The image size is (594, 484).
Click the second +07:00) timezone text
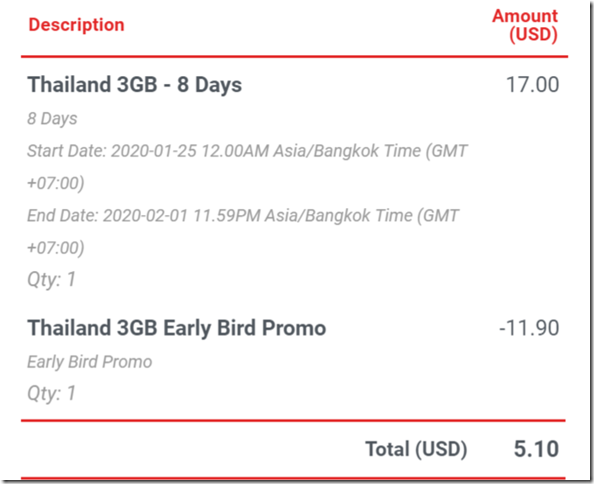pyautogui.click(x=56, y=248)
